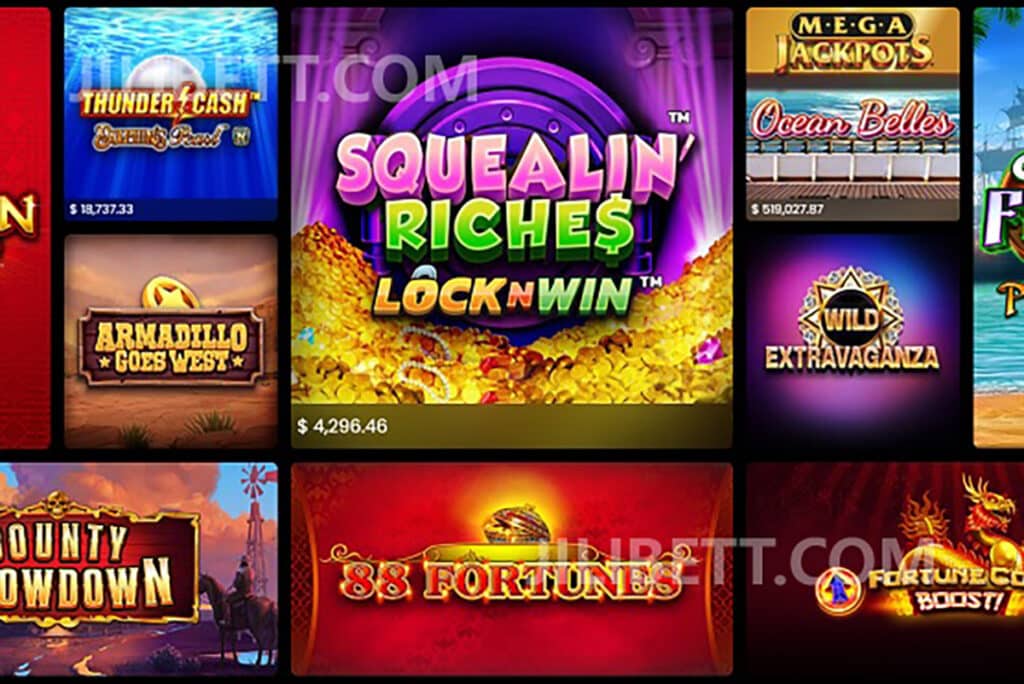Launch the Thunder Cash Dolphin's Pearl slot
The height and width of the screenshot is (684, 1024).
coord(171,114)
